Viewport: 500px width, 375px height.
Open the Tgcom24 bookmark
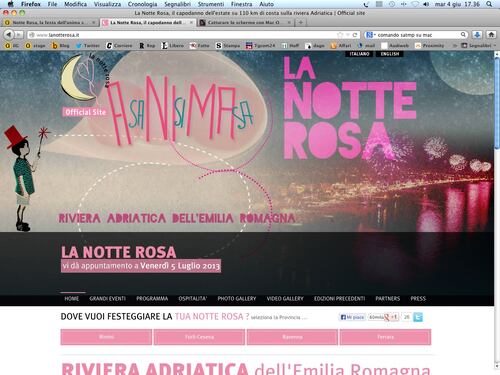click(260, 46)
